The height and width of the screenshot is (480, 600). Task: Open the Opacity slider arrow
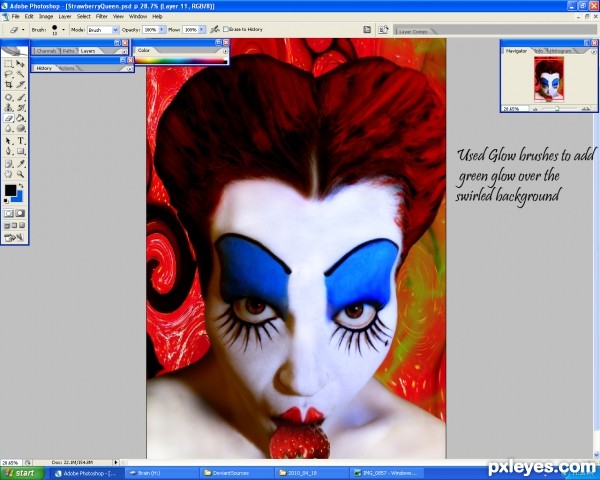162,29
